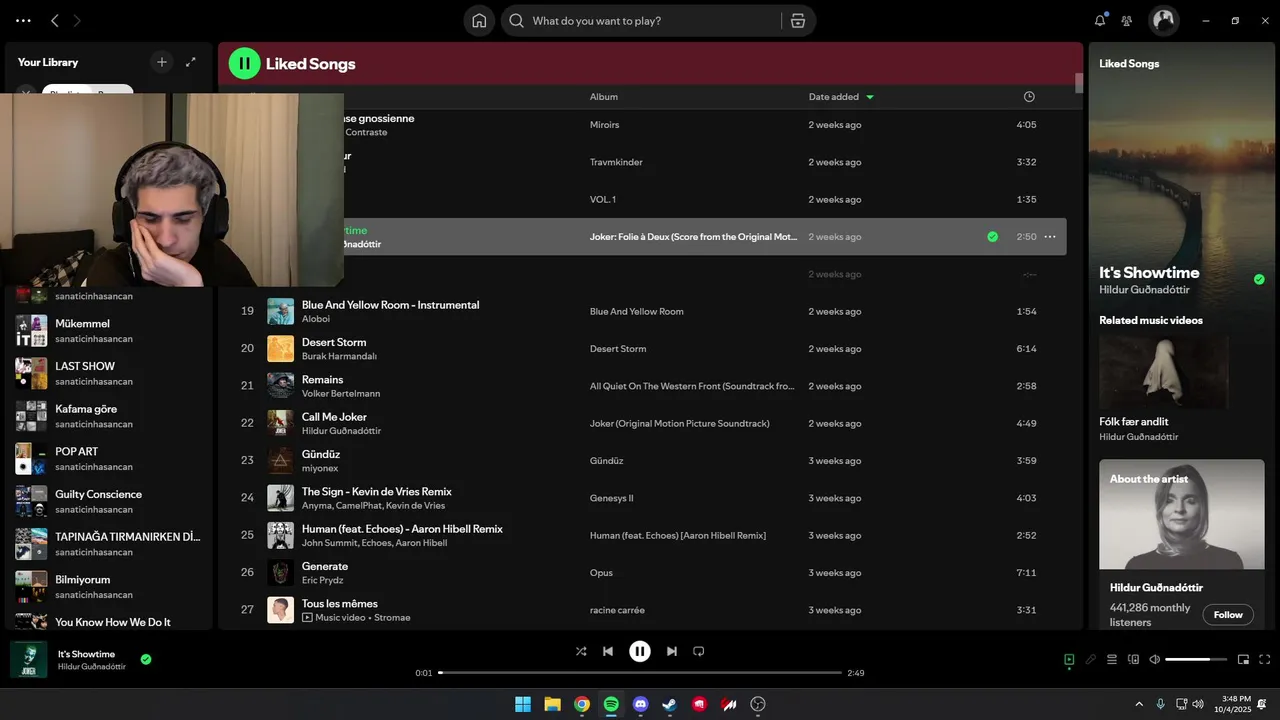Select the track Gündüz
This screenshot has height=720, width=1280.
tap(321, 454)
